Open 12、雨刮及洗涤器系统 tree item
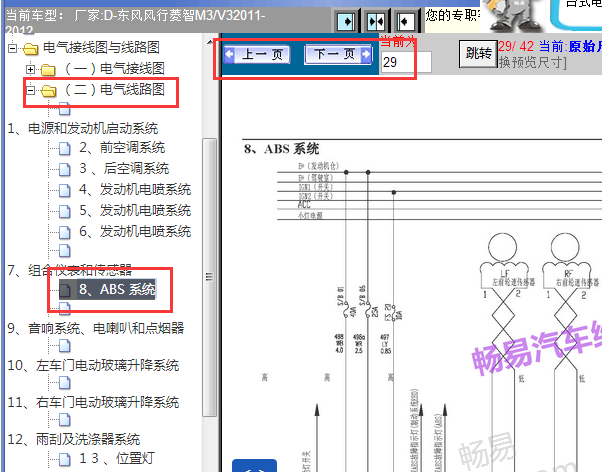Viewport: 602px width, 472px height. 74,439
